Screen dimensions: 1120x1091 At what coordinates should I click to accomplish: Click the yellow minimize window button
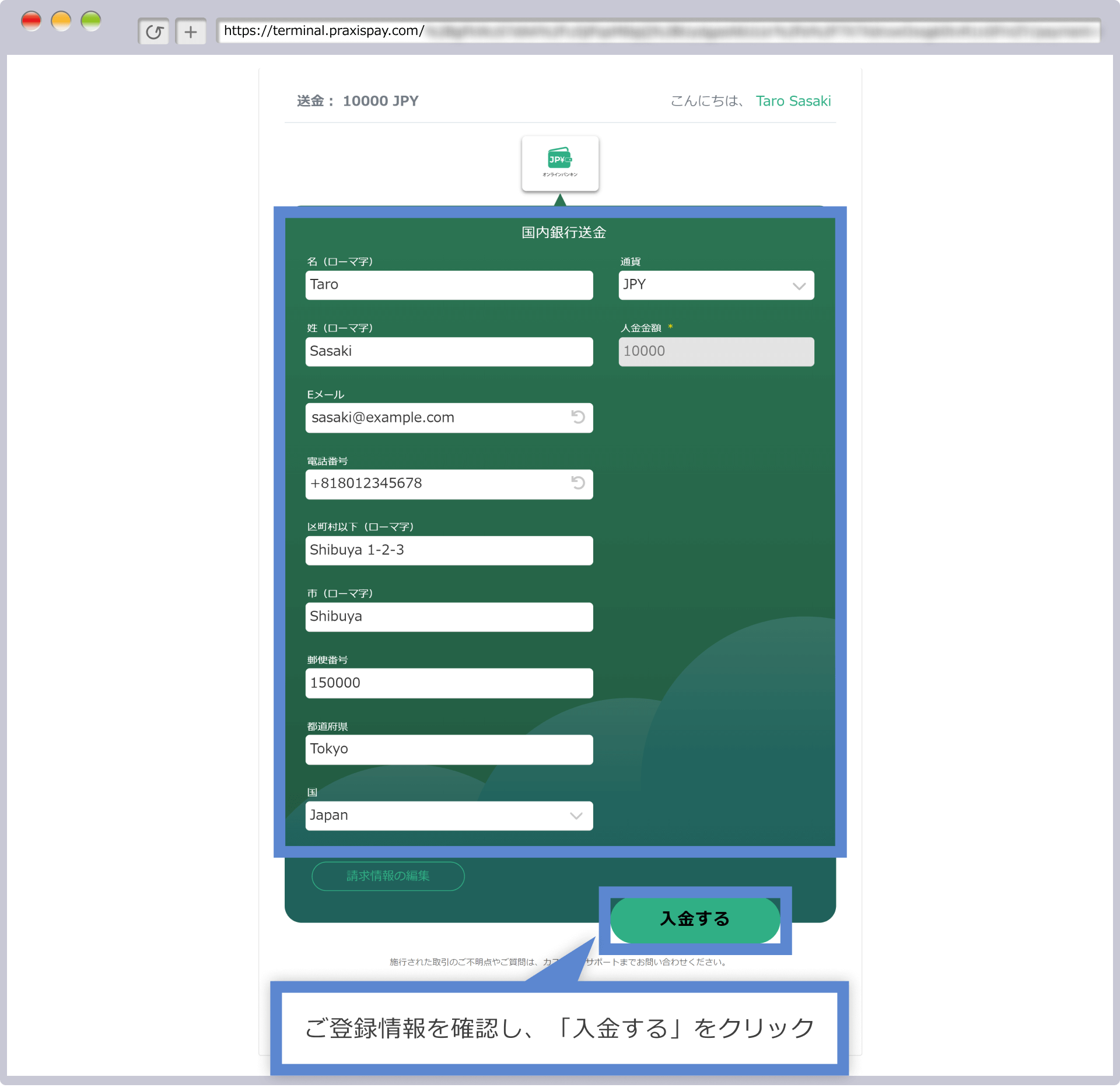[61, 22]
